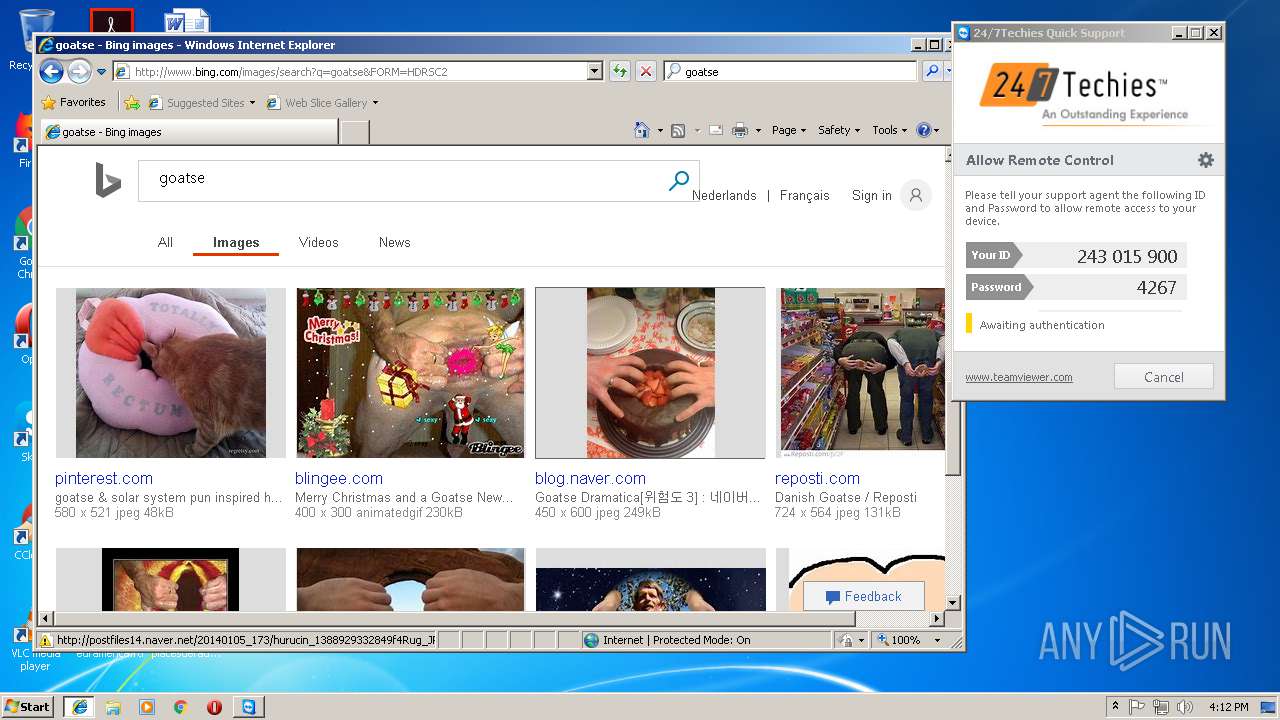Expand the address bar URL dropdown
The width and height of the screenshot is (1280, 720).
tap(595, 71)
